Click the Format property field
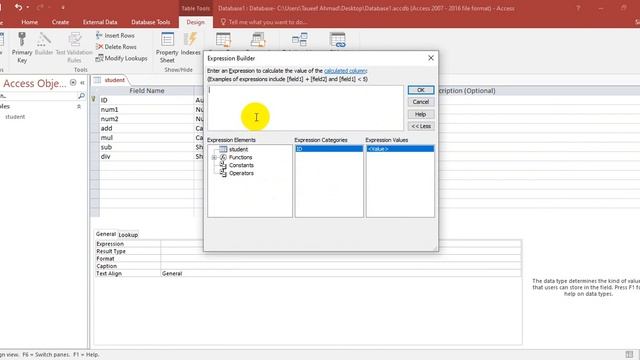The height and width of the screenshot is (360, 640). (x=341, y=258)
